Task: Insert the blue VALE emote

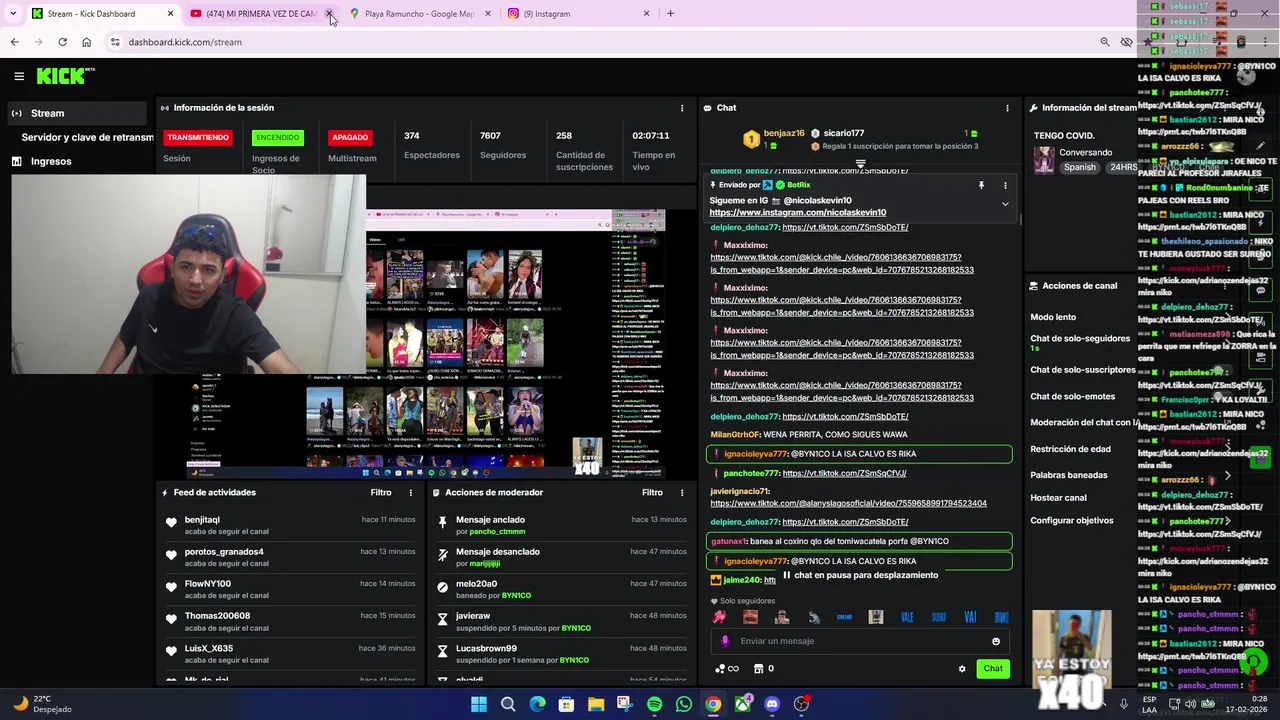Action: (x=907, y=617)
